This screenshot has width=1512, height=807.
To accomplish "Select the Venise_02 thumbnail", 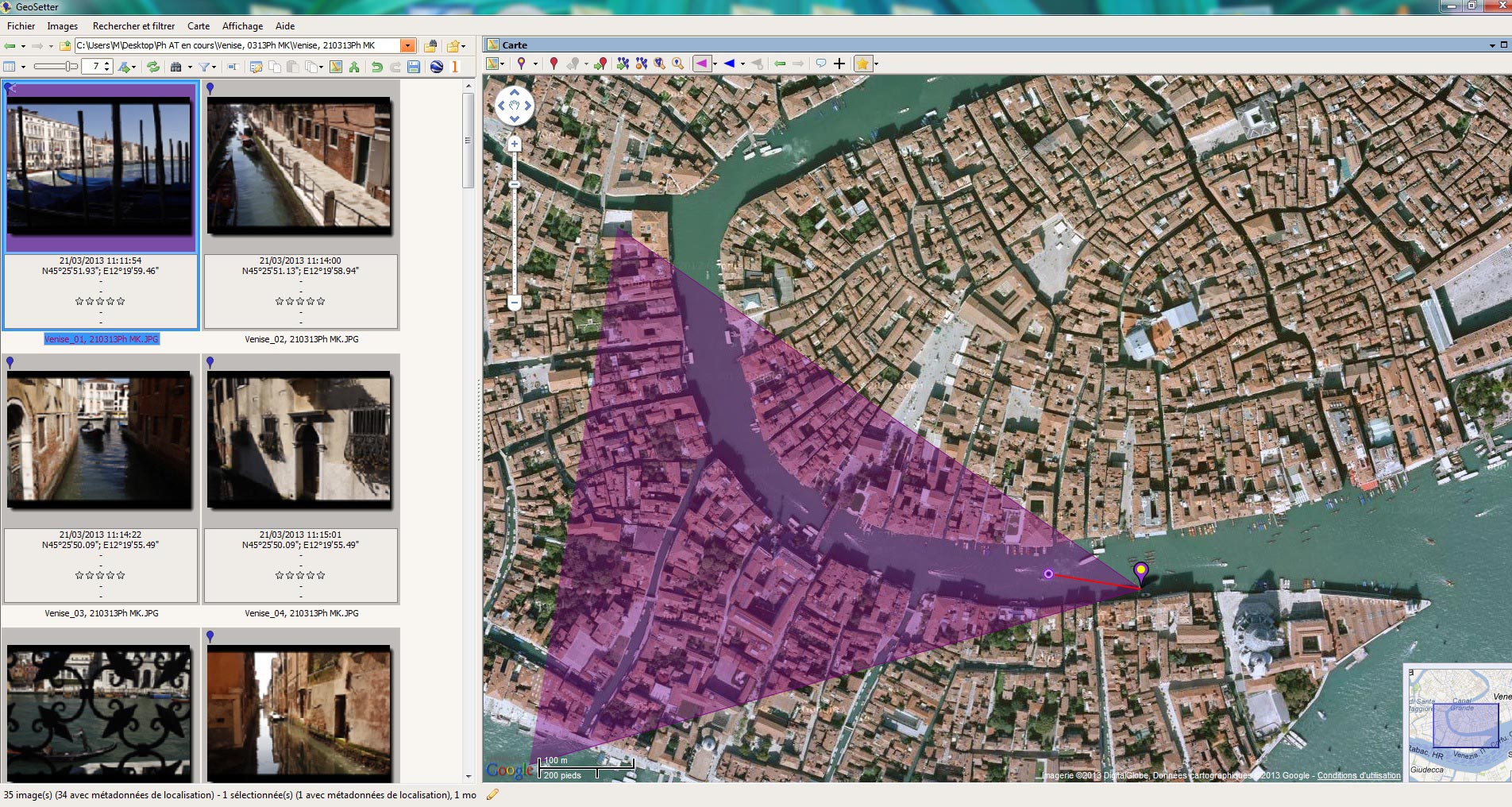I will [300, 165].
